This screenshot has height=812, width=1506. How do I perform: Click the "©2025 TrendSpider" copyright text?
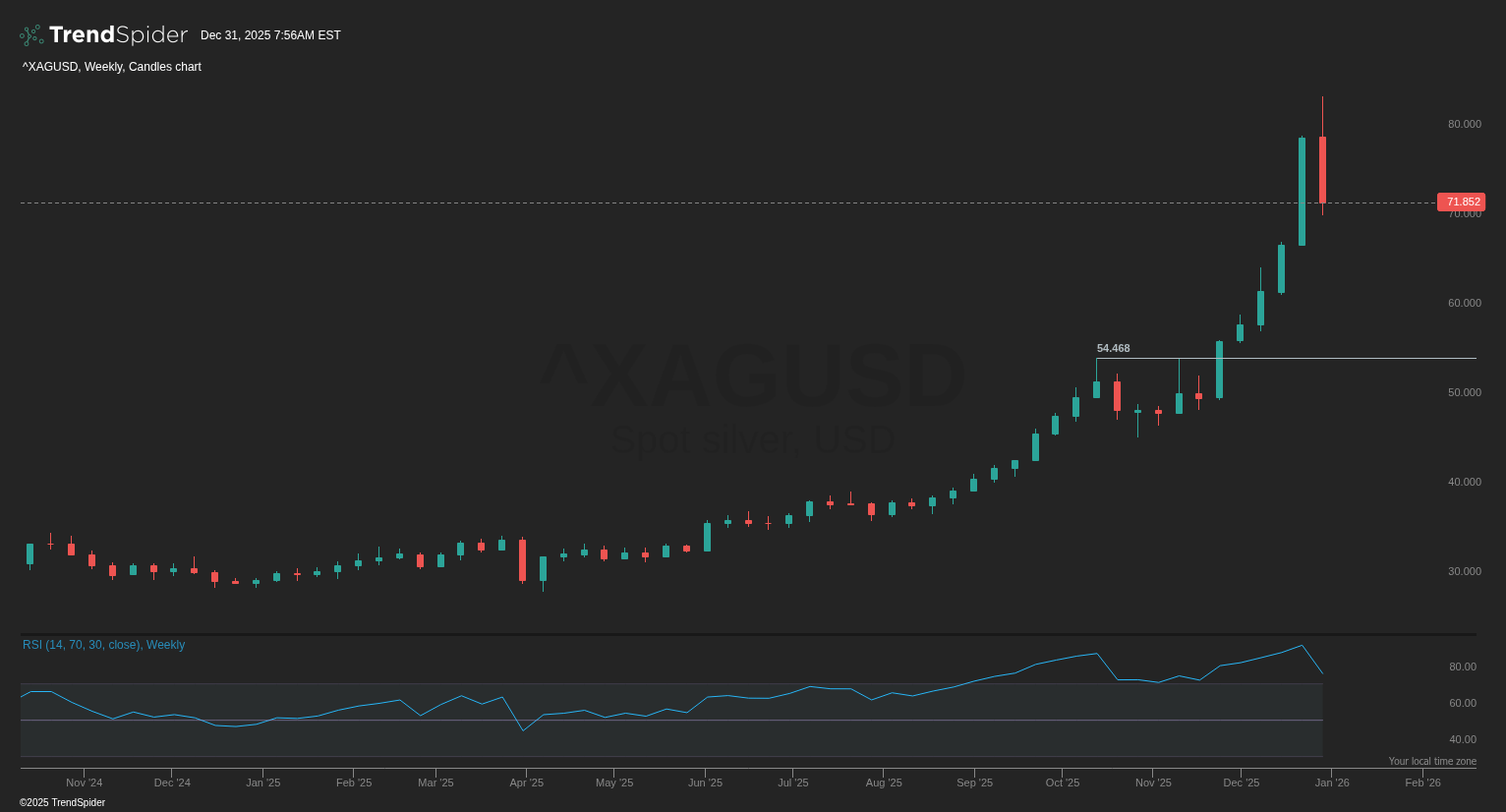(62, 803)
